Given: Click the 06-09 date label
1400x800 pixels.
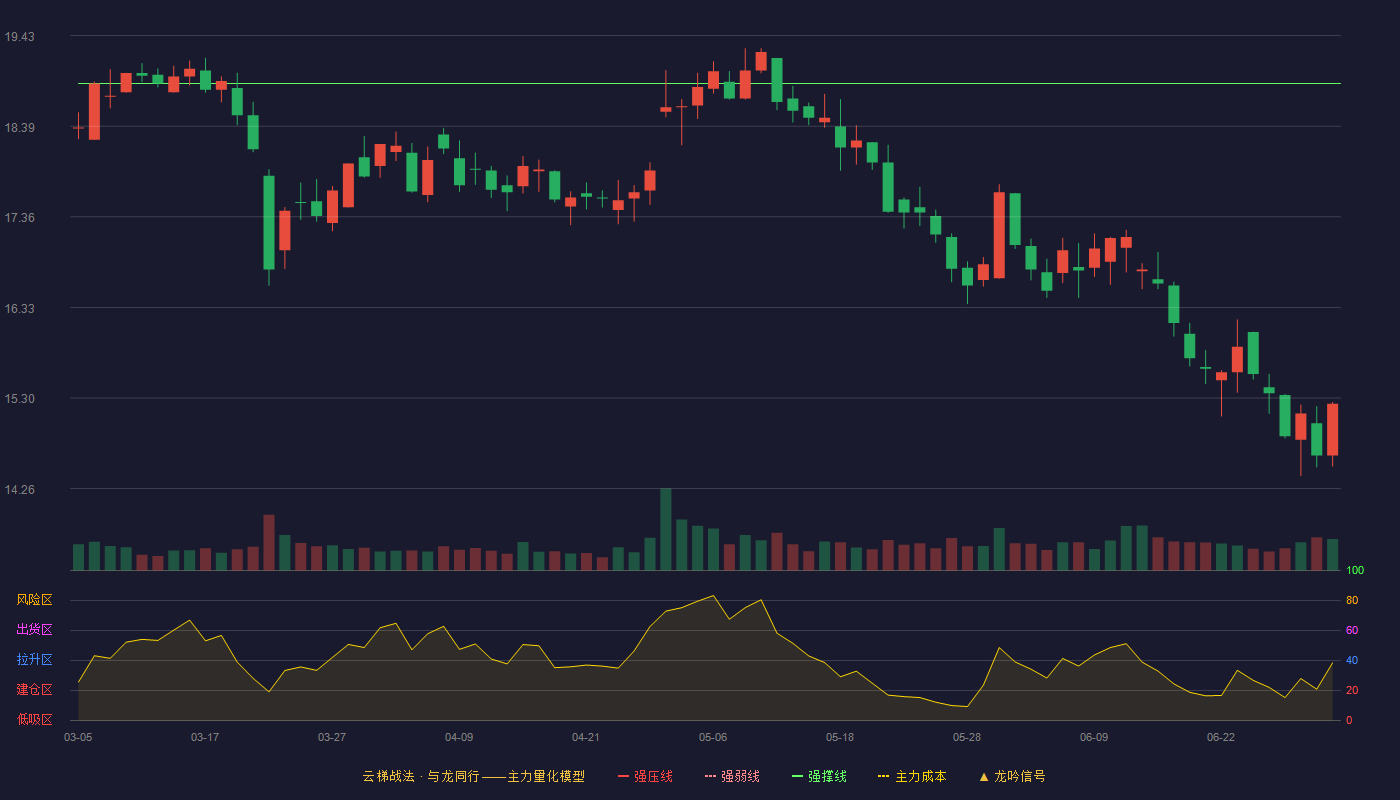Looking at the screenshot, I should (x=1094, y=737).
